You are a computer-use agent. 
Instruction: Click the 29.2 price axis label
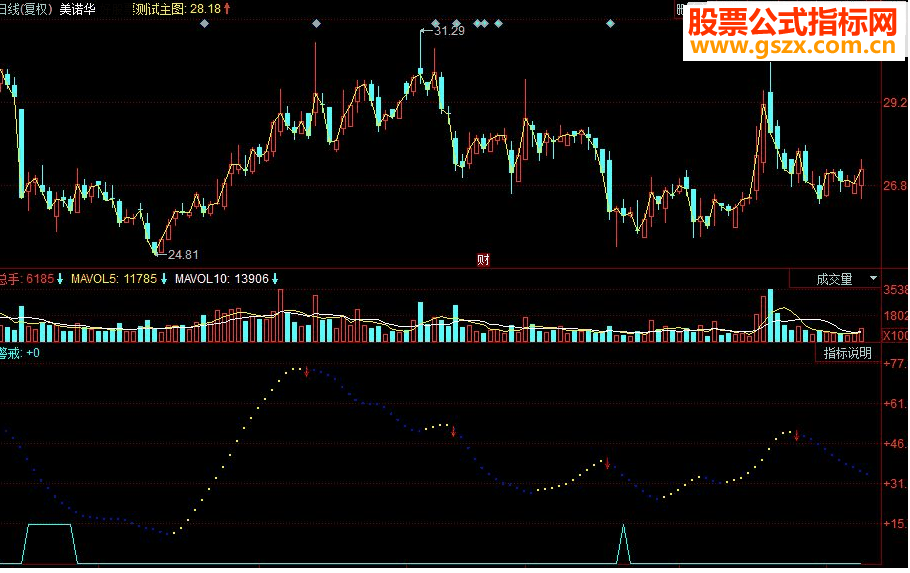(x=895, y=103)
